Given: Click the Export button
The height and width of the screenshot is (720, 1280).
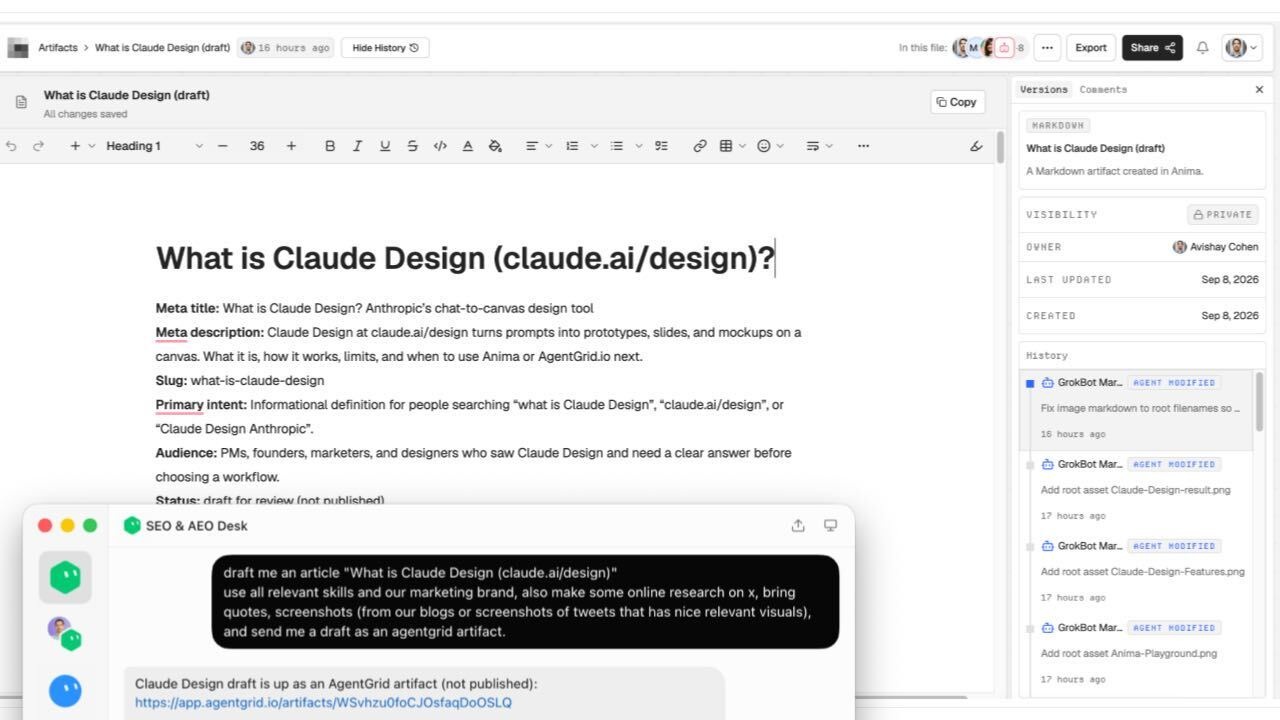Looking at the screenshot, I should click(x=1091, y=48).
